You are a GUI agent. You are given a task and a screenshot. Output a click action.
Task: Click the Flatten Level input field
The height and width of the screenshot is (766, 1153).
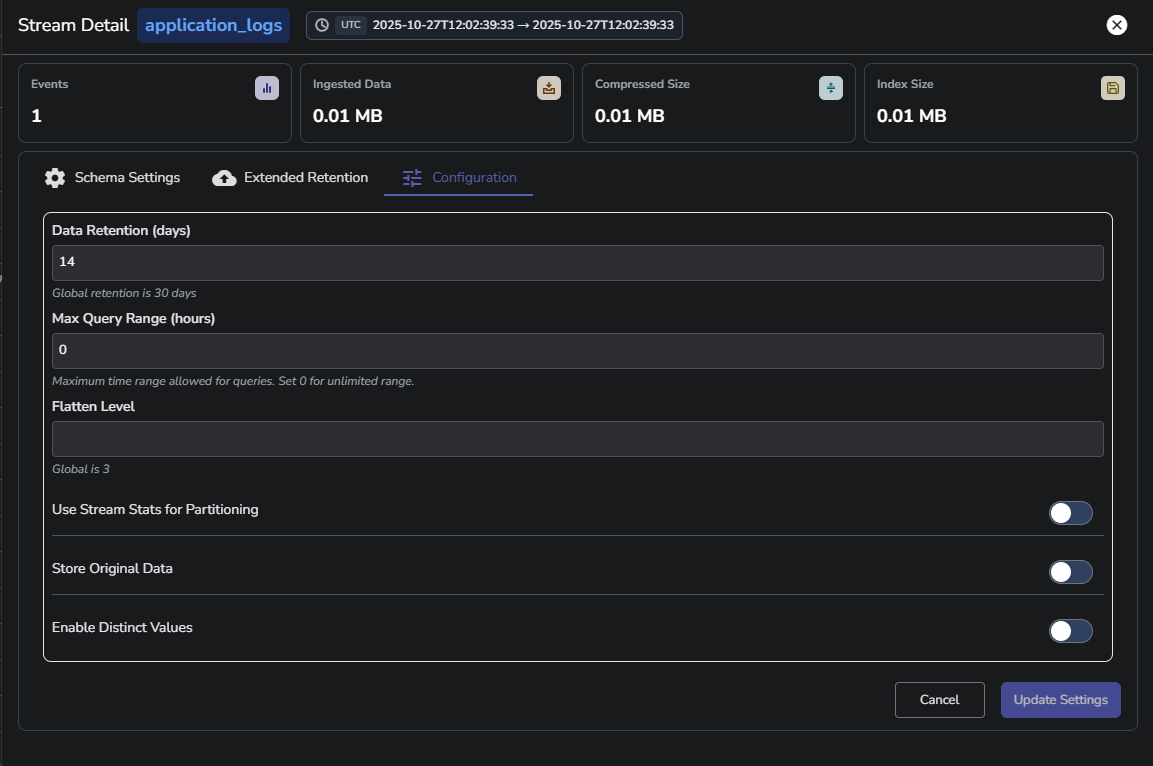[577, 438]
